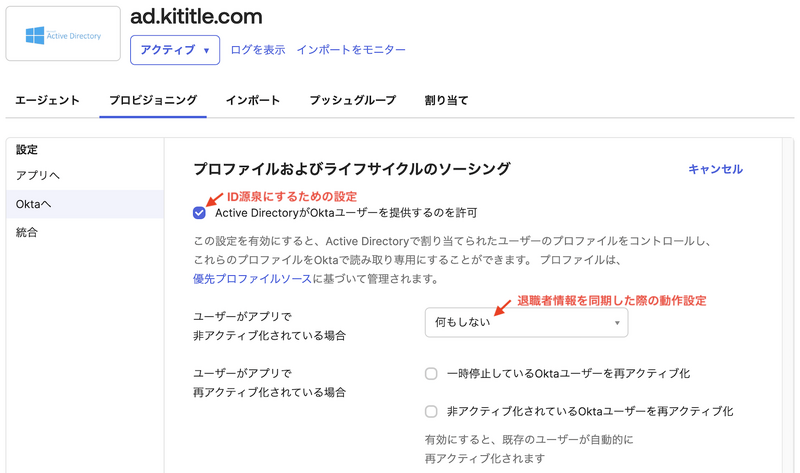Enable 一時停止しているOktaユーザーを再アクティブ化 checkbox
The width and height of the screenshot is (800, 473).
[432, 374]
